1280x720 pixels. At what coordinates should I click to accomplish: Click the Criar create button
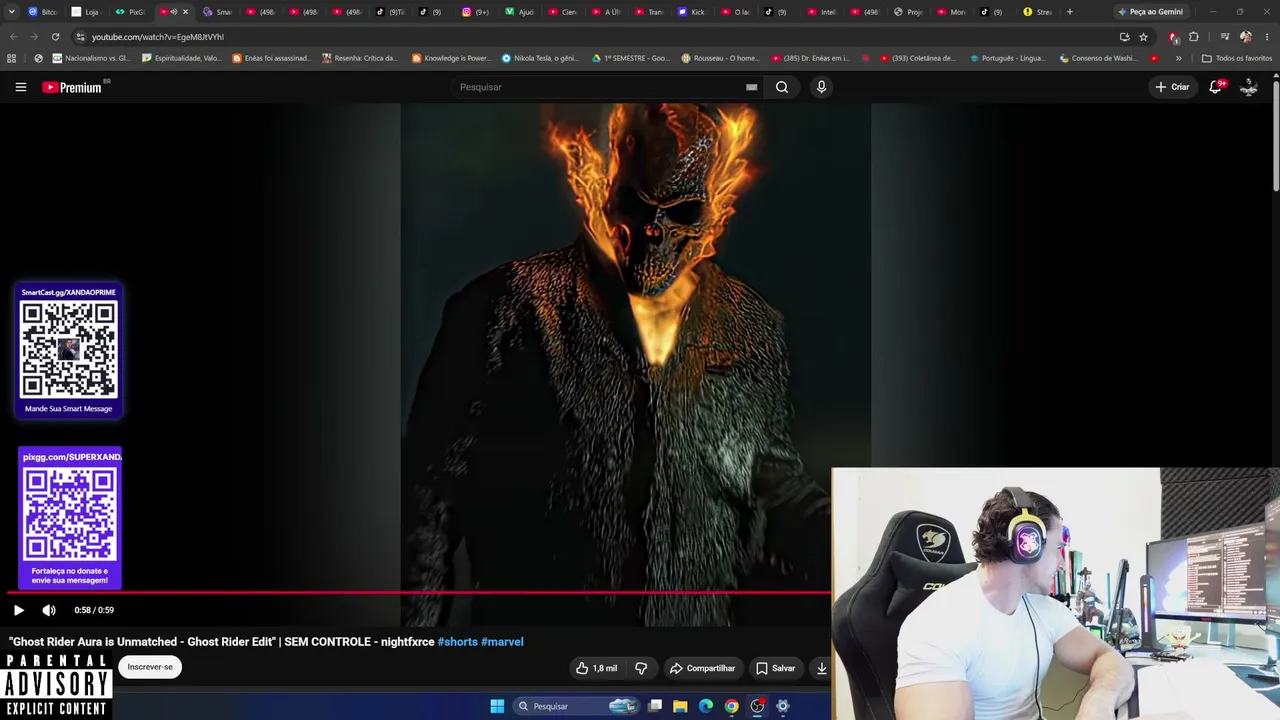coord(1172,87)
